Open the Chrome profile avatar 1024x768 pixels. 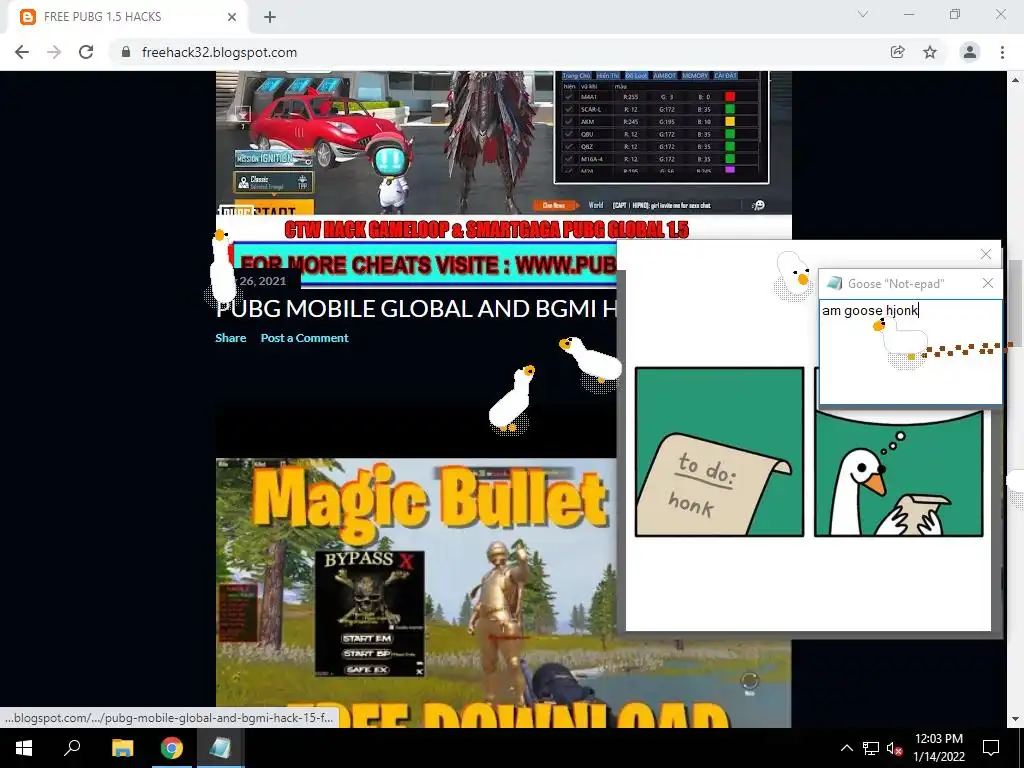(970, 52)
